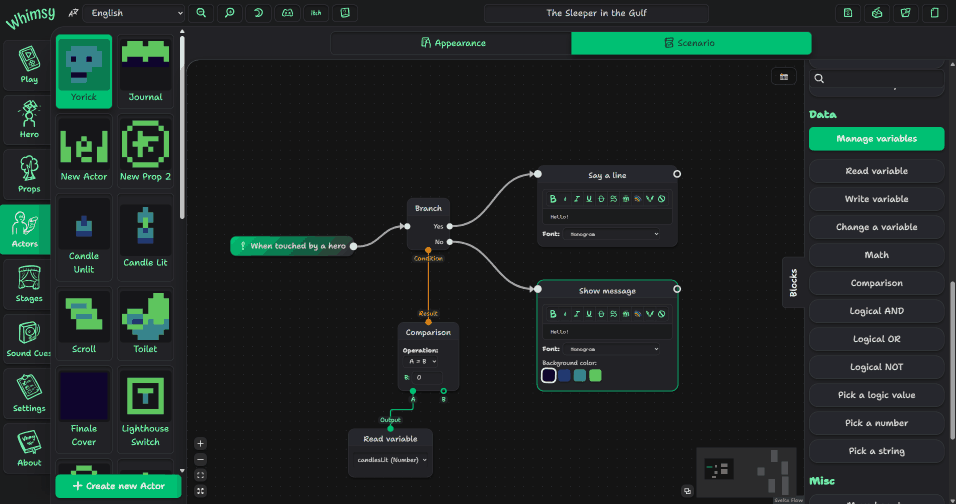Open Operation dropdown in Comparison node
The image size is (956, 504).
tap(422, 361)
